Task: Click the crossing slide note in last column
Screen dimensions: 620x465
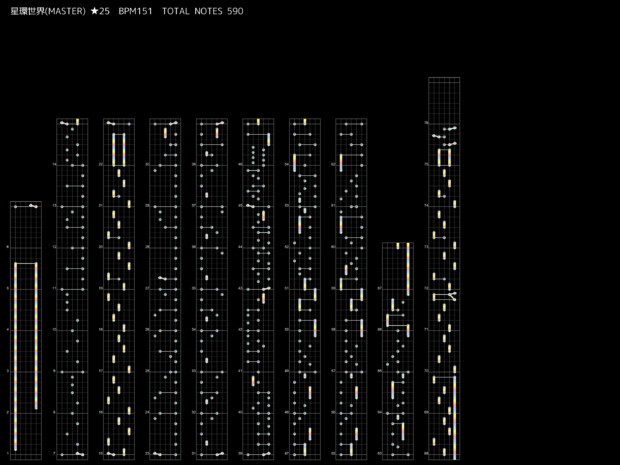Action: [445, 296]
